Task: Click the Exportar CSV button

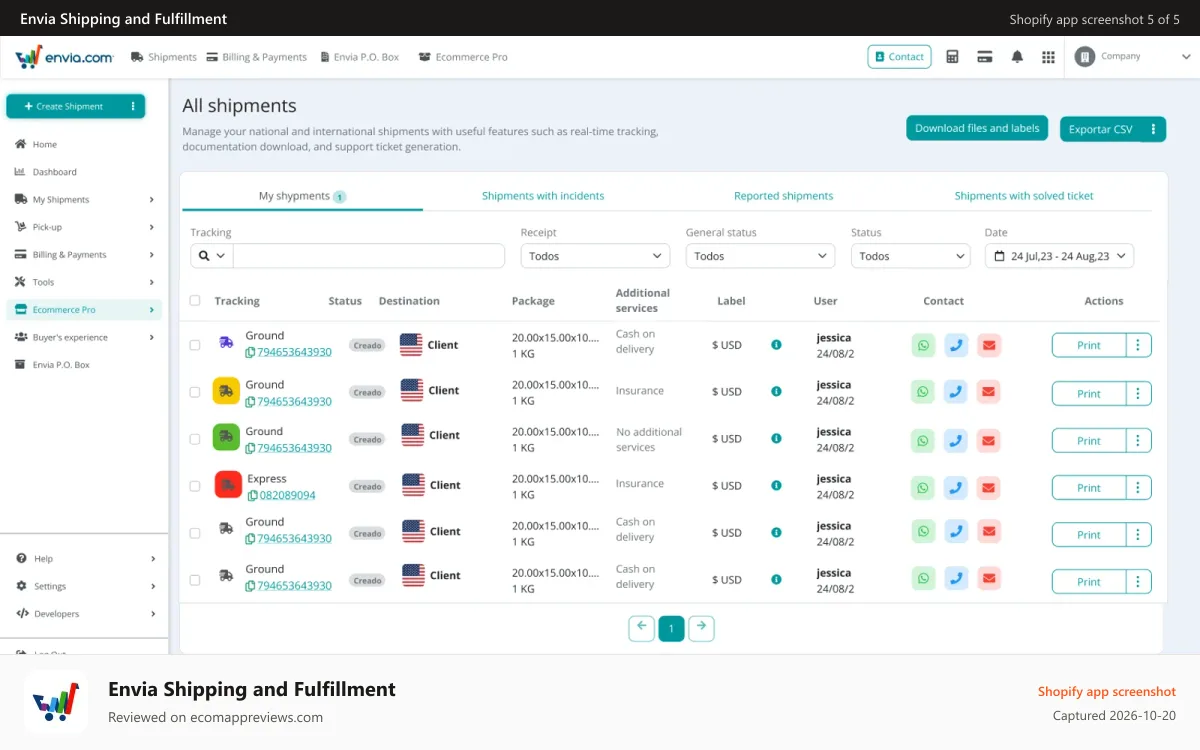Action: [x=1100, y=129]
